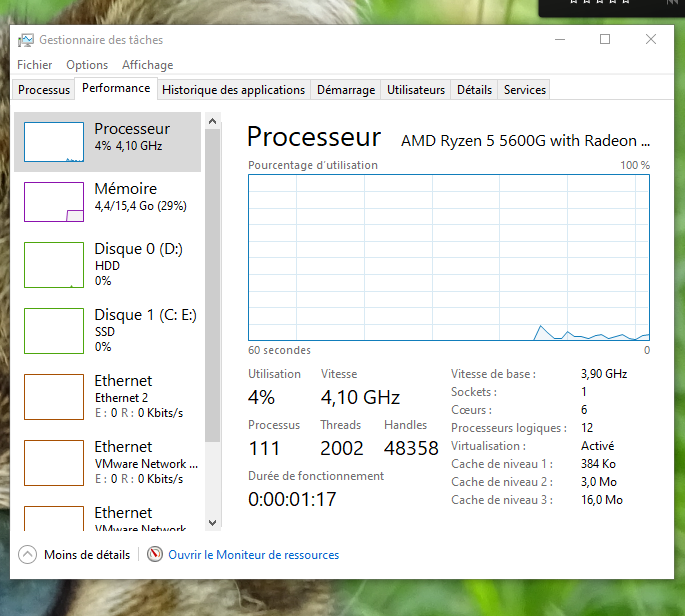
Task: Click the 60 secondes graph label
Action: (x=279, y=350)
